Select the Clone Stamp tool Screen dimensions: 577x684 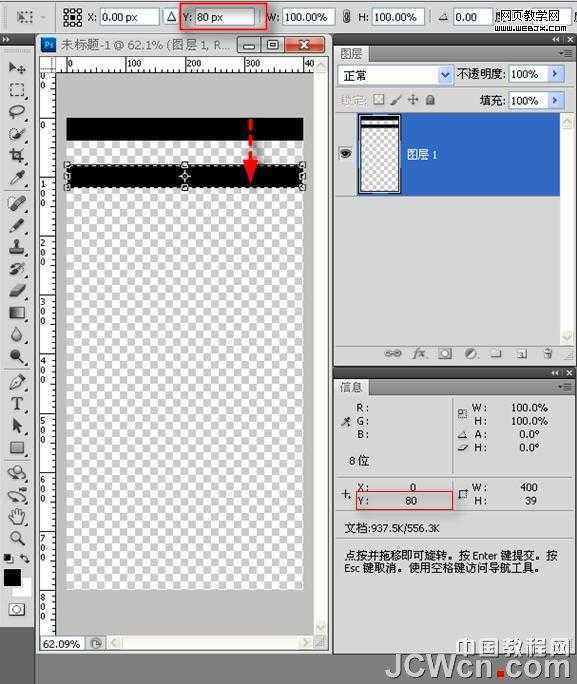(17, 247)
